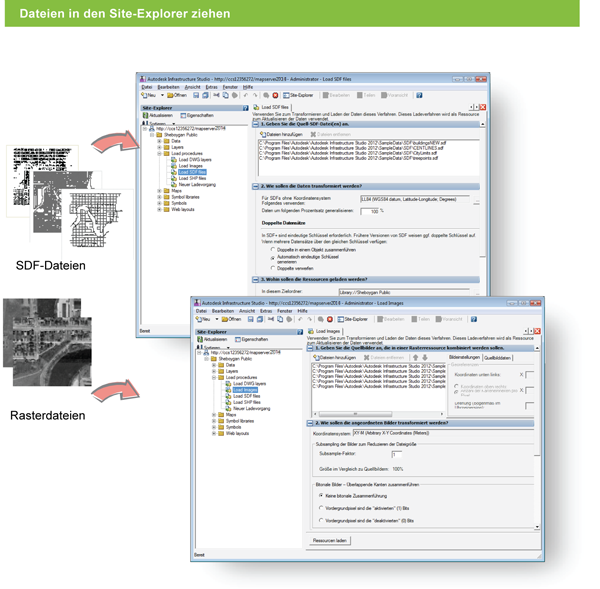Click Site-Explorer panel help icon in SDF window

pyautogui.click(x=245, y=108)
